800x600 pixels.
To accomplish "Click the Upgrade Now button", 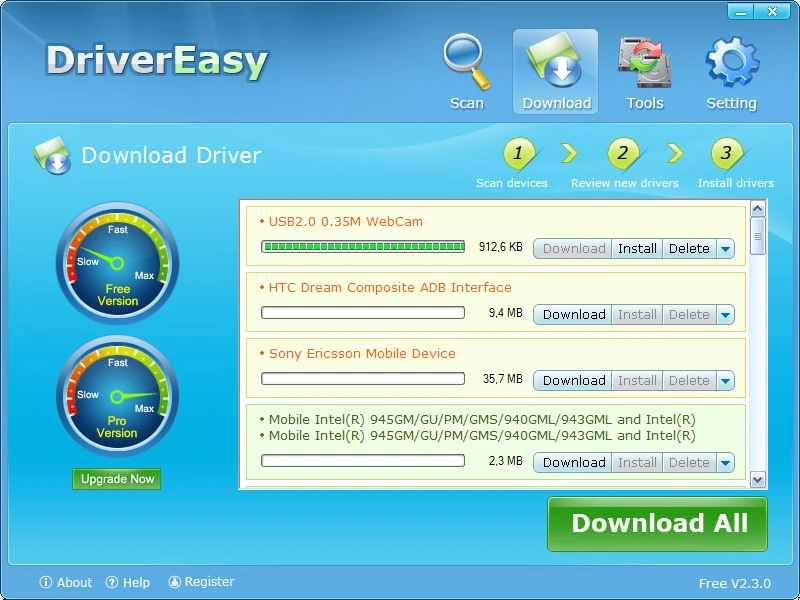I will point(117,479).
